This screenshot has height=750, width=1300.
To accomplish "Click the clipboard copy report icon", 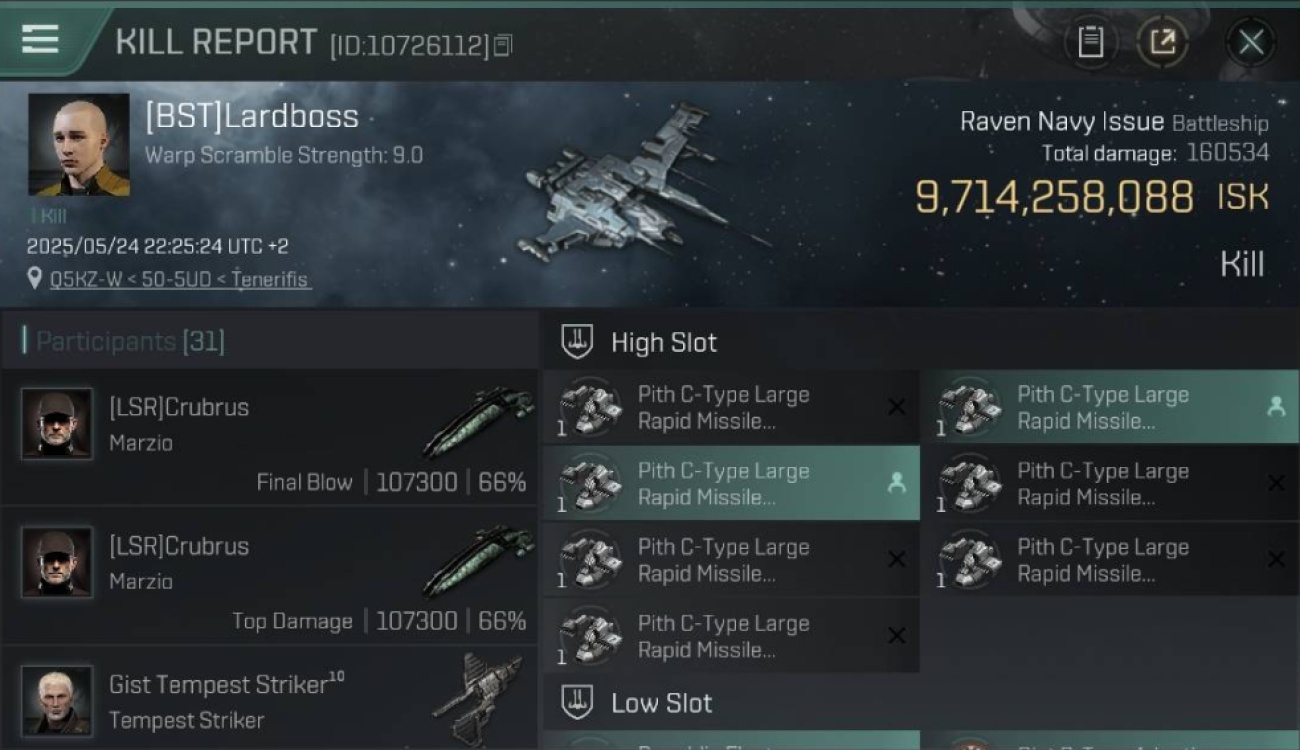I will coord(1090,42).
